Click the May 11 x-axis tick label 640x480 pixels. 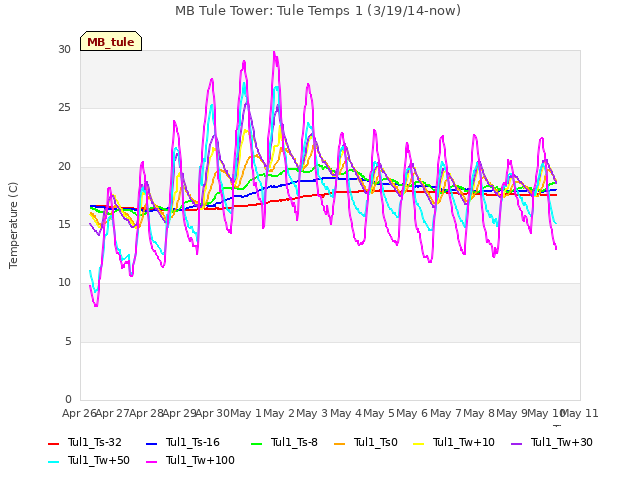[580, 413]
